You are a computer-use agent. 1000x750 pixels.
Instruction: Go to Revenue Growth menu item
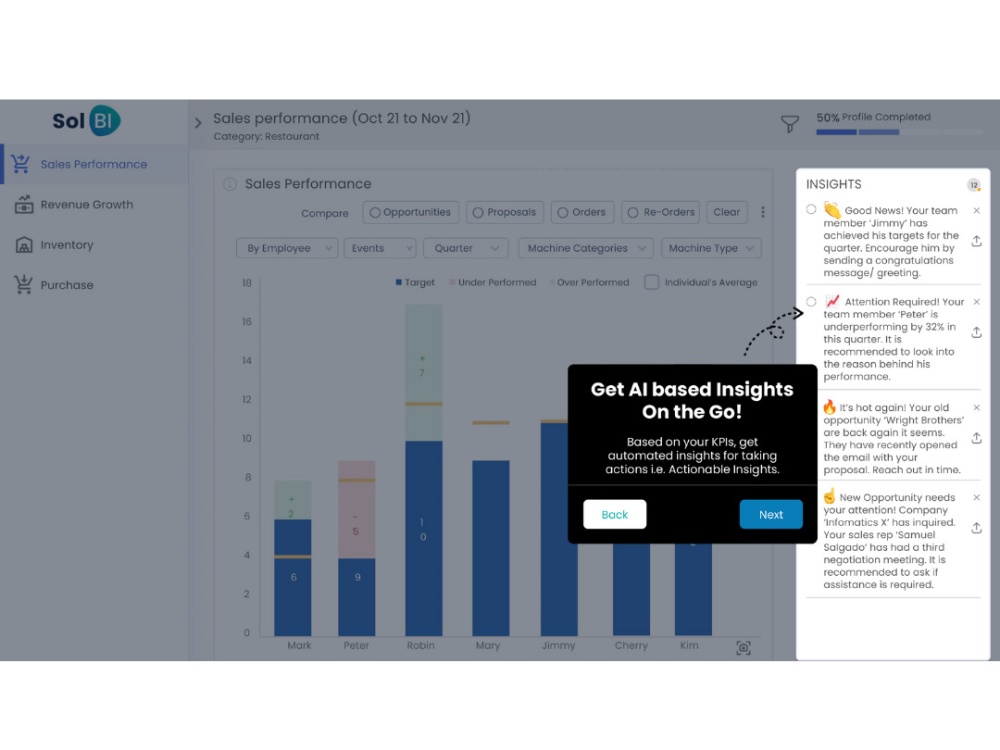tap(94, 205)
